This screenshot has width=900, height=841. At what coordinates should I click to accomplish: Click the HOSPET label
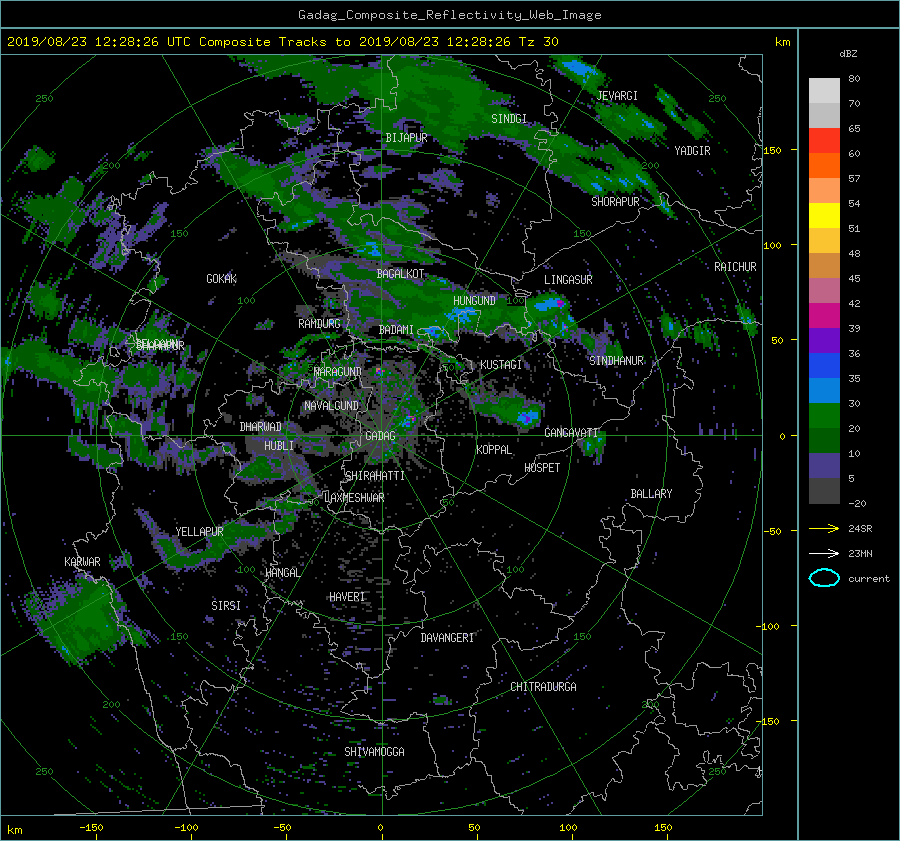(542, 468)
